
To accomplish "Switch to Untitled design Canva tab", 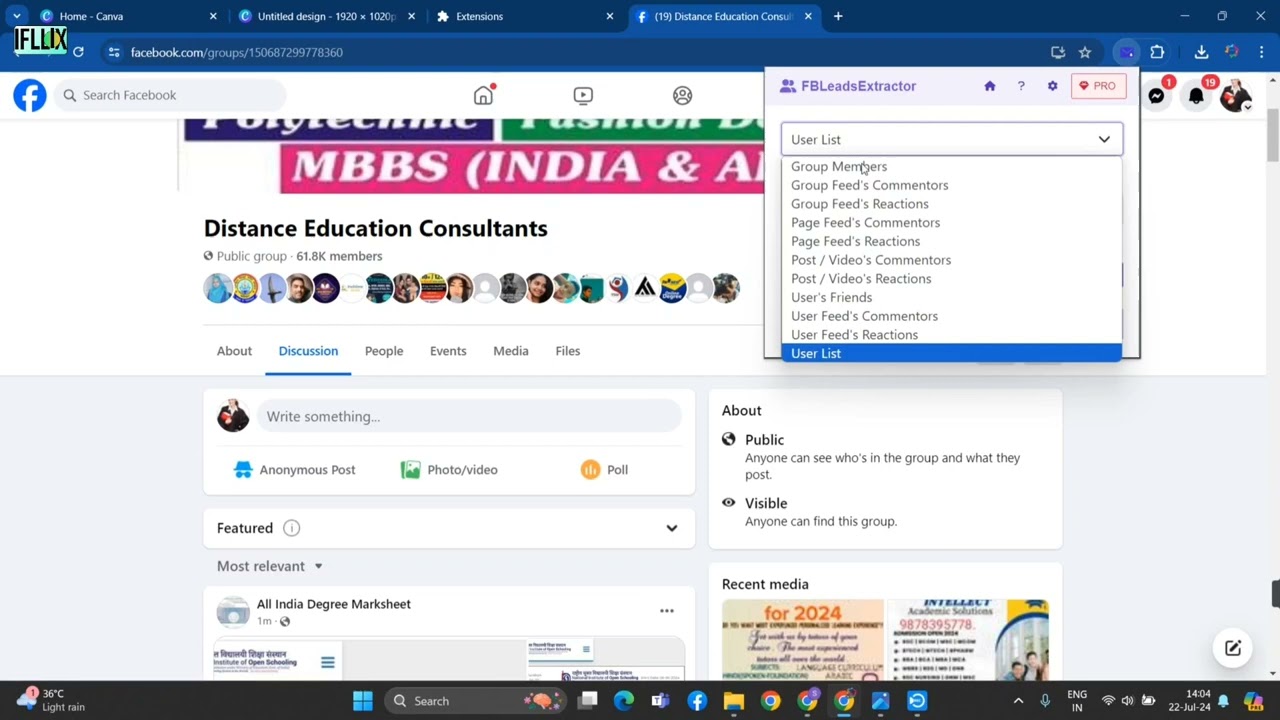I will (x=325, y=16).
